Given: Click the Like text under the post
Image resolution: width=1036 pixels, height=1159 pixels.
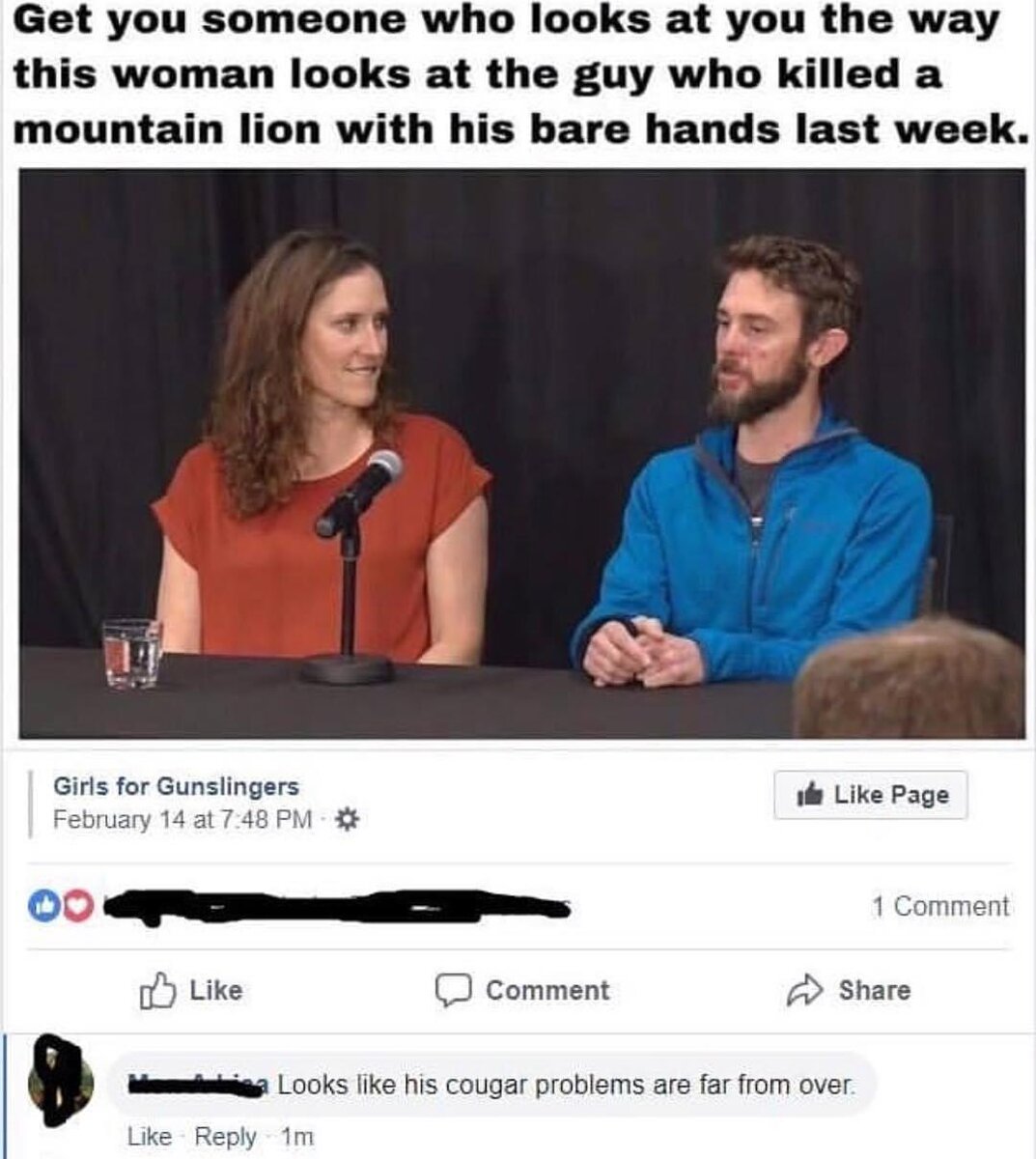Looking at the screenshot, I should [216, 990].
